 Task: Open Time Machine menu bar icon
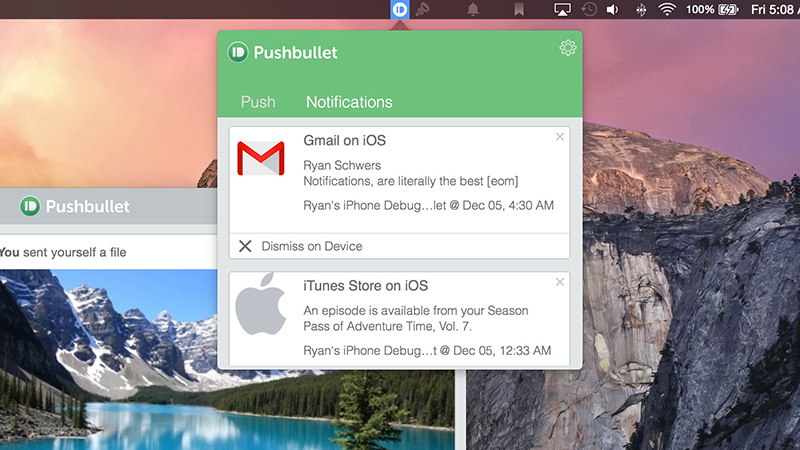pyautogui.click(x=589, y=9)
